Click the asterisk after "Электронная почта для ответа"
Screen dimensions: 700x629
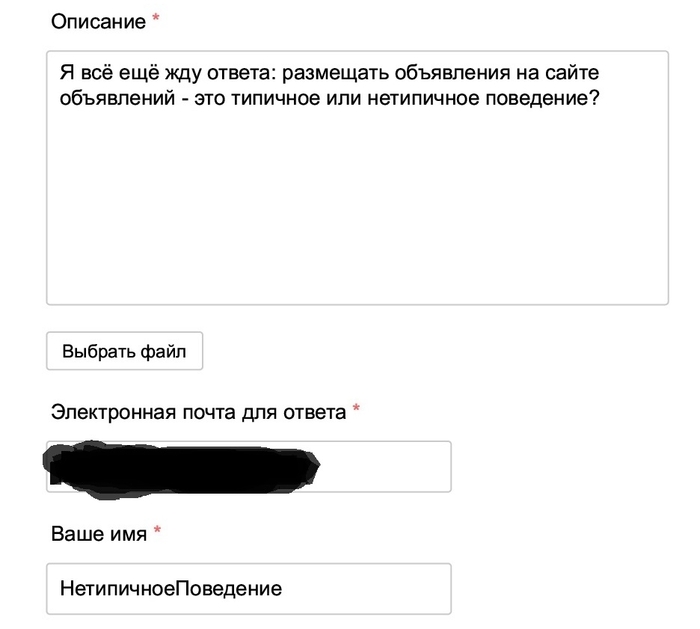[356, 411]
